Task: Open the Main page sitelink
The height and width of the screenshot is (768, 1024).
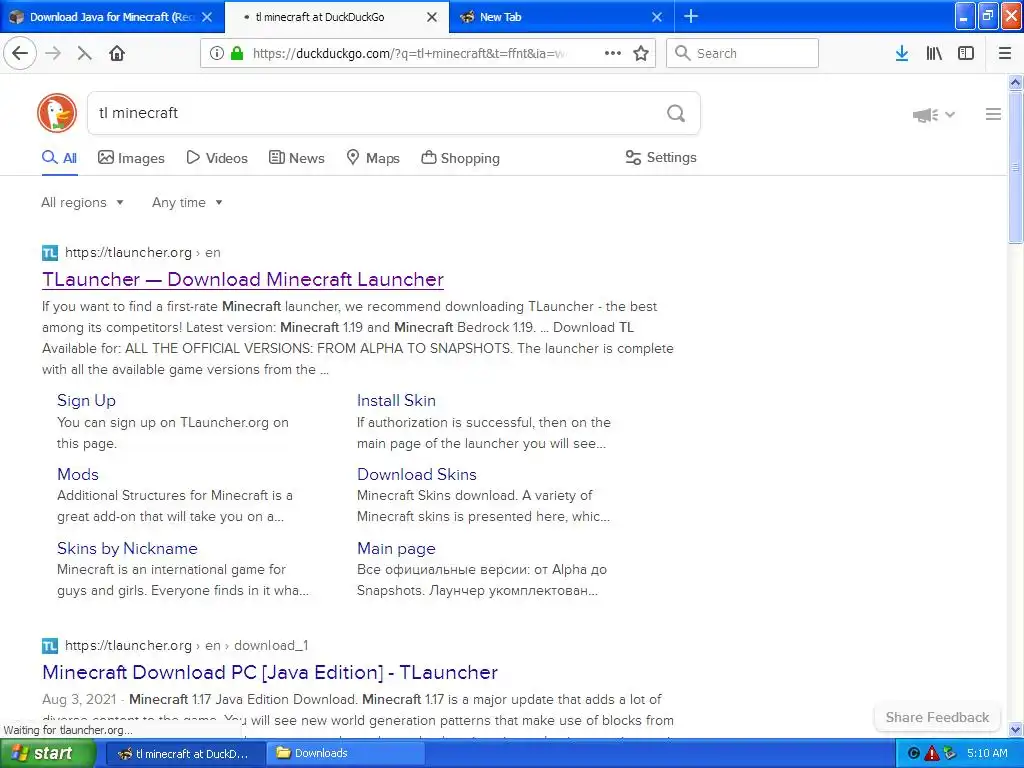Action: coord(396,549)
